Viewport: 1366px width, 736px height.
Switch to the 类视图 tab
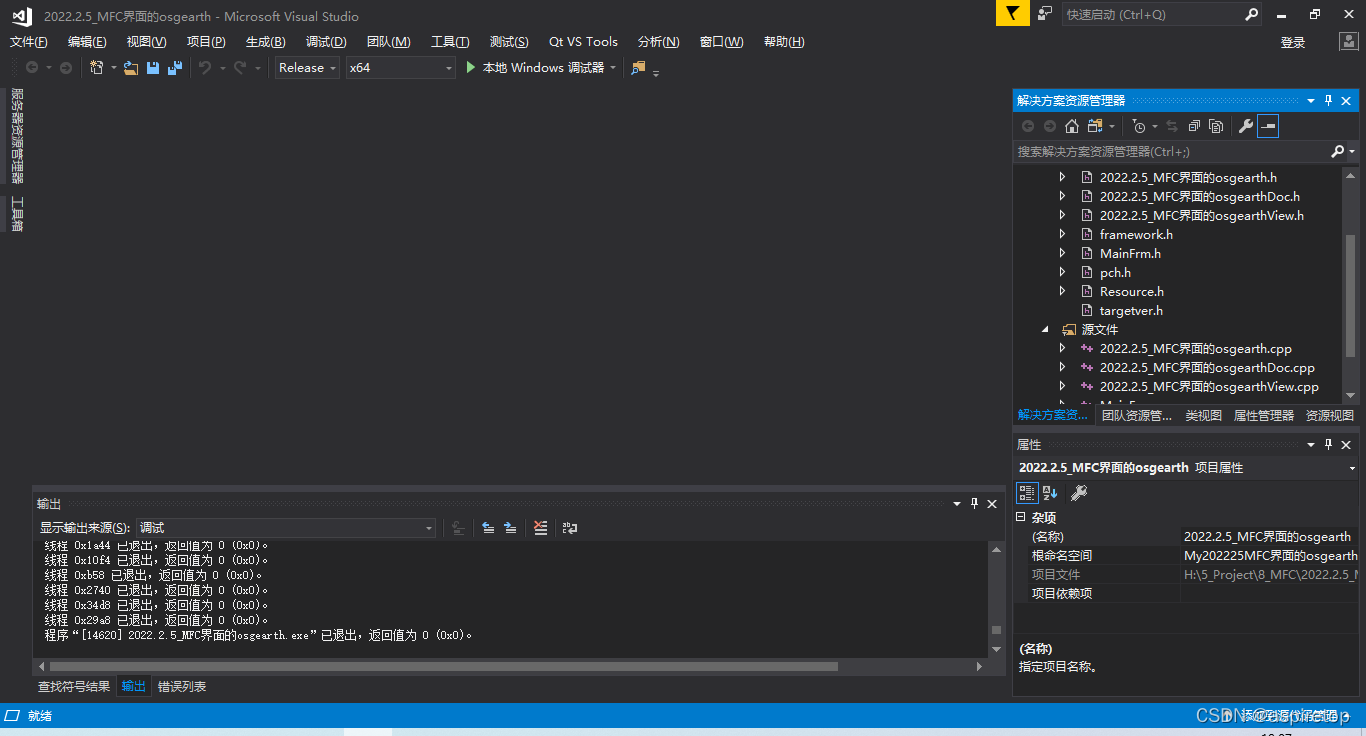coord(1204,415)
